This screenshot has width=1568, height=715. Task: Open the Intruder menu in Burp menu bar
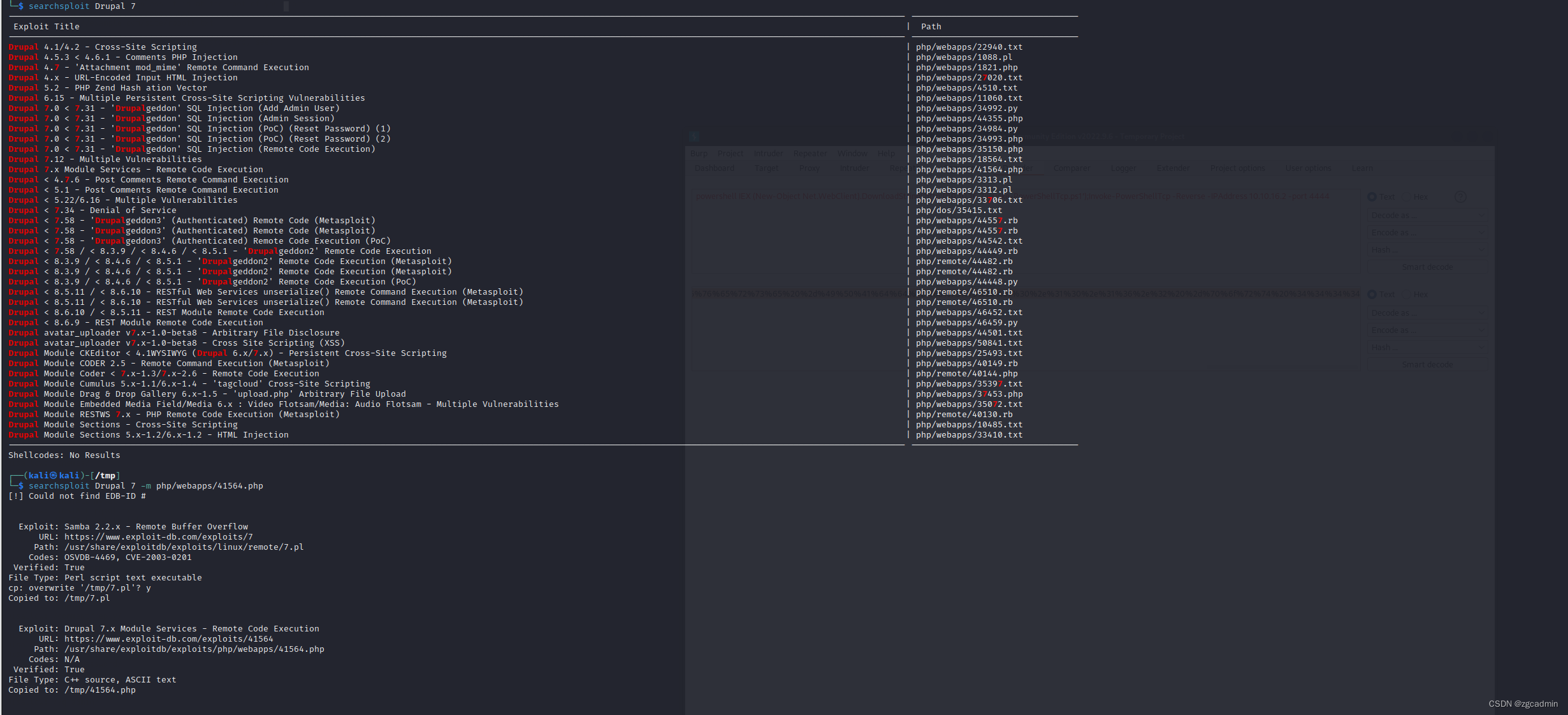[x=769, y=153]
